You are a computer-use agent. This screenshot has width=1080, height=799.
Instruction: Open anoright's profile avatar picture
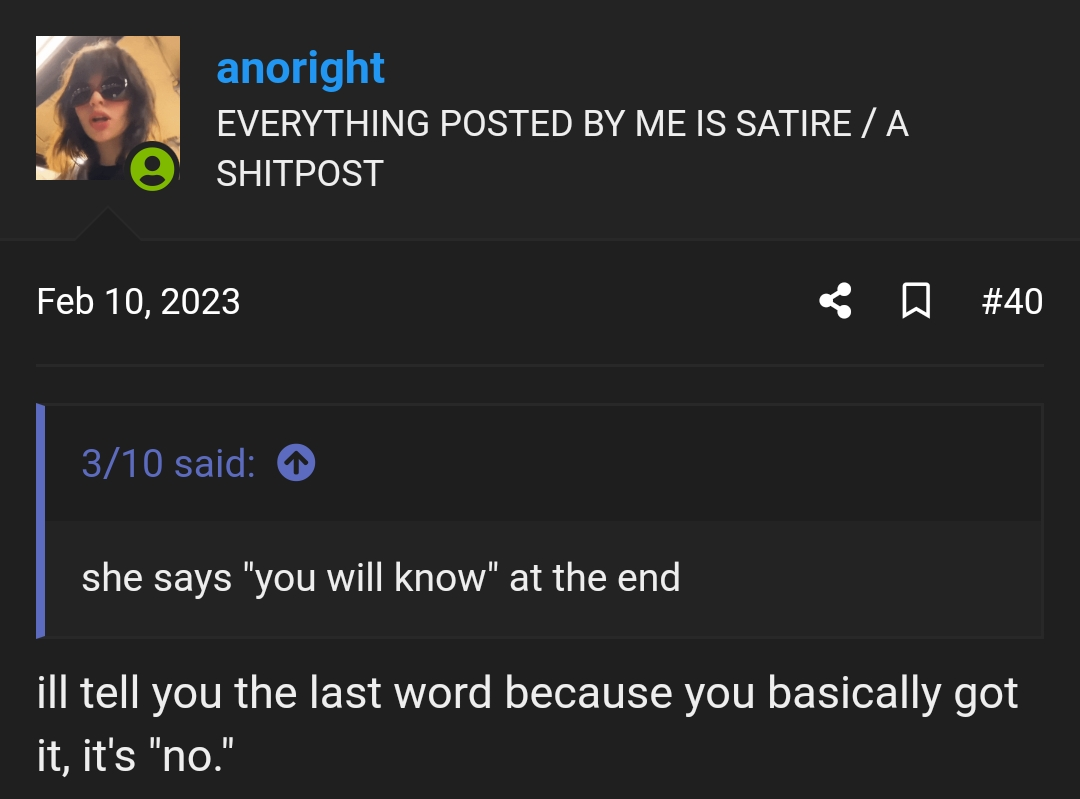[107, 107]
